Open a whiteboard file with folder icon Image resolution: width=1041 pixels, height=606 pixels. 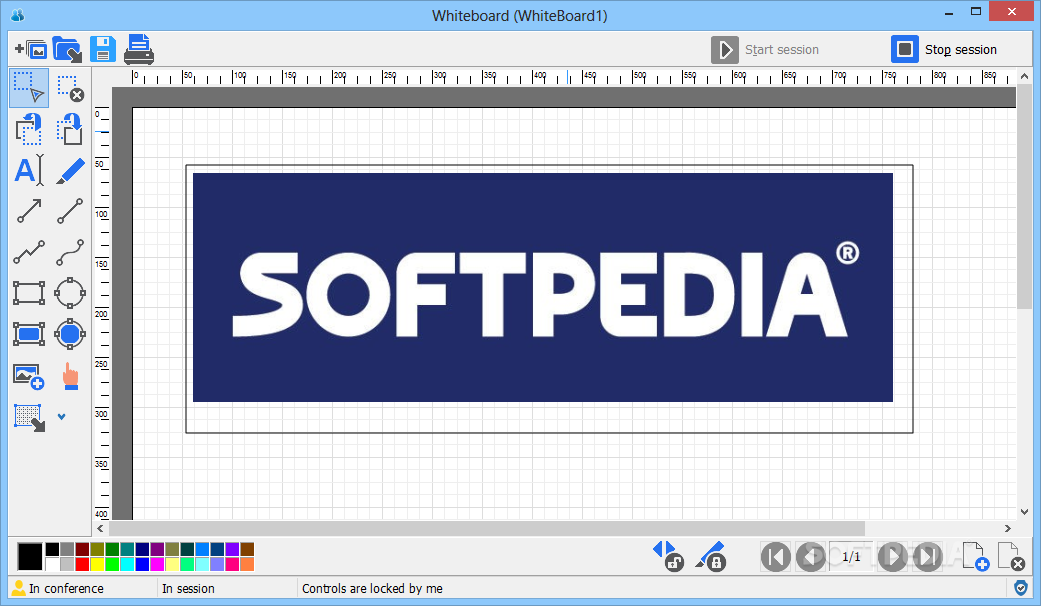[67, 50]
